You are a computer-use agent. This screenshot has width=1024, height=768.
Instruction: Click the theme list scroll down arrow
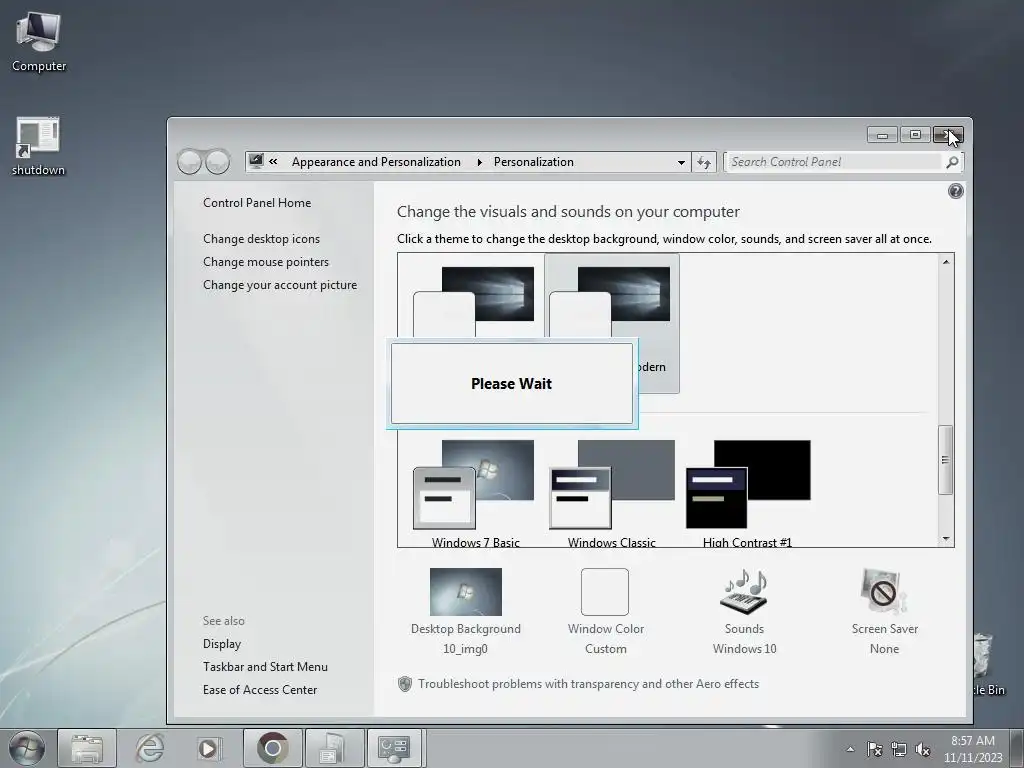click(x=946, y=539)
